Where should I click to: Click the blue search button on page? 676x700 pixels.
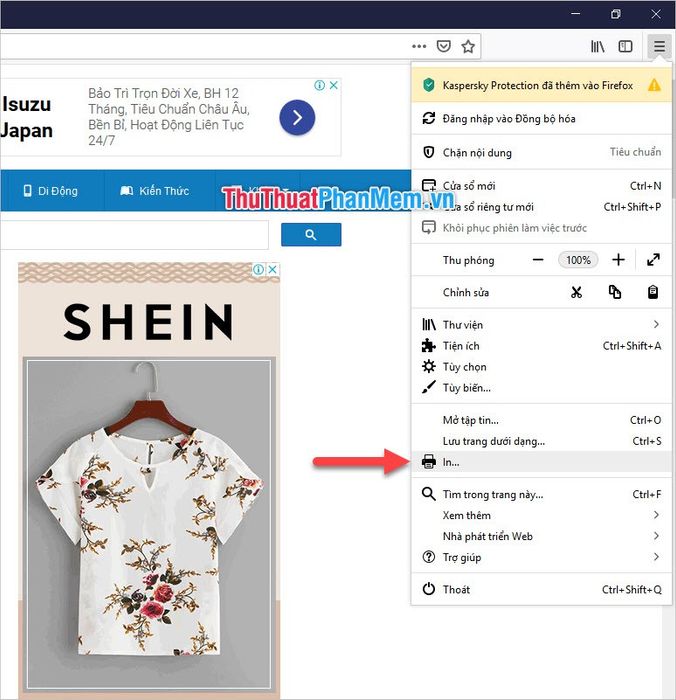pos(311,234)
